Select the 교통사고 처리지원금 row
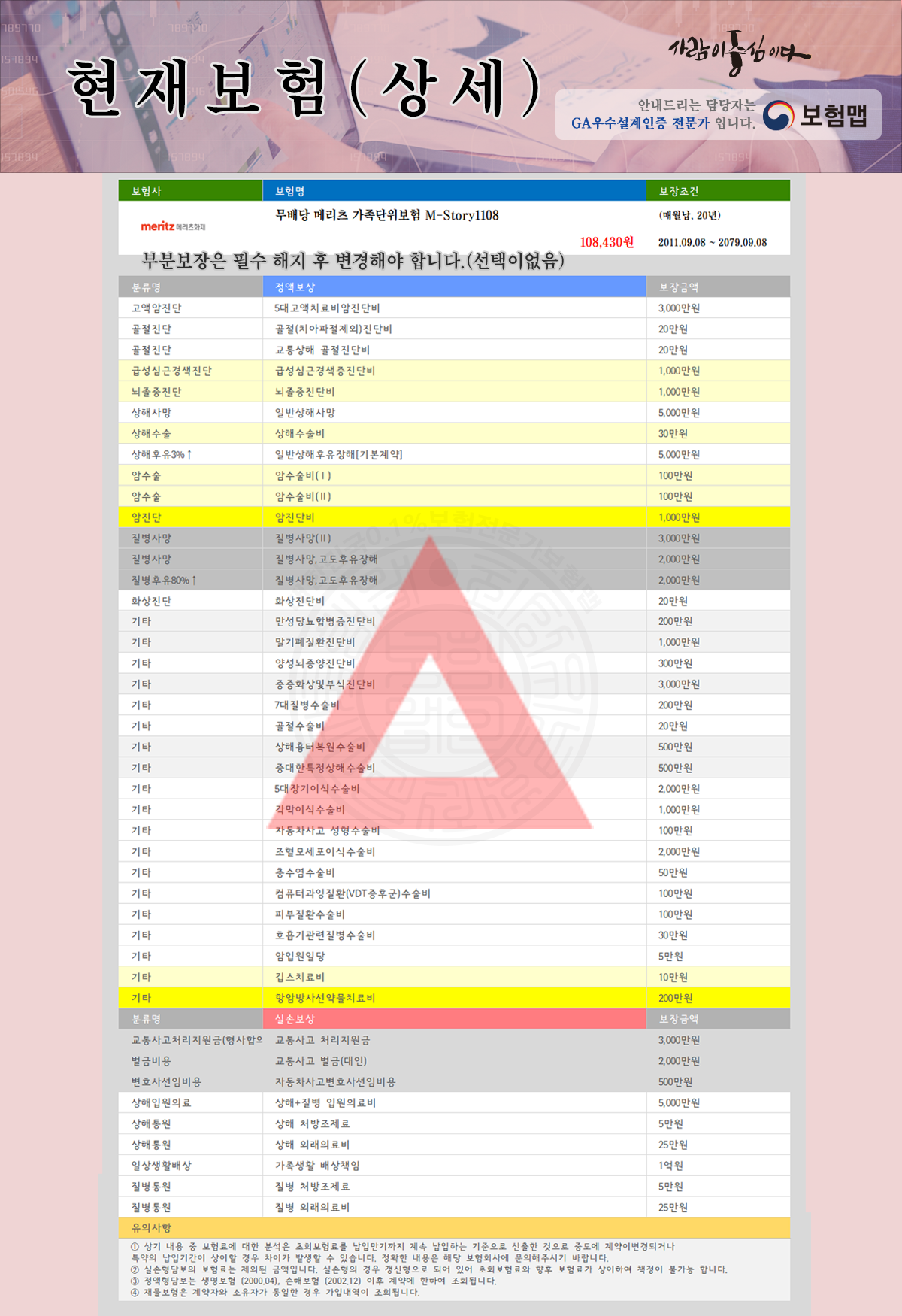Image resolution: width=902 pixels, height=1316 pixels. pyautogui.click(x=454, y=1040)
